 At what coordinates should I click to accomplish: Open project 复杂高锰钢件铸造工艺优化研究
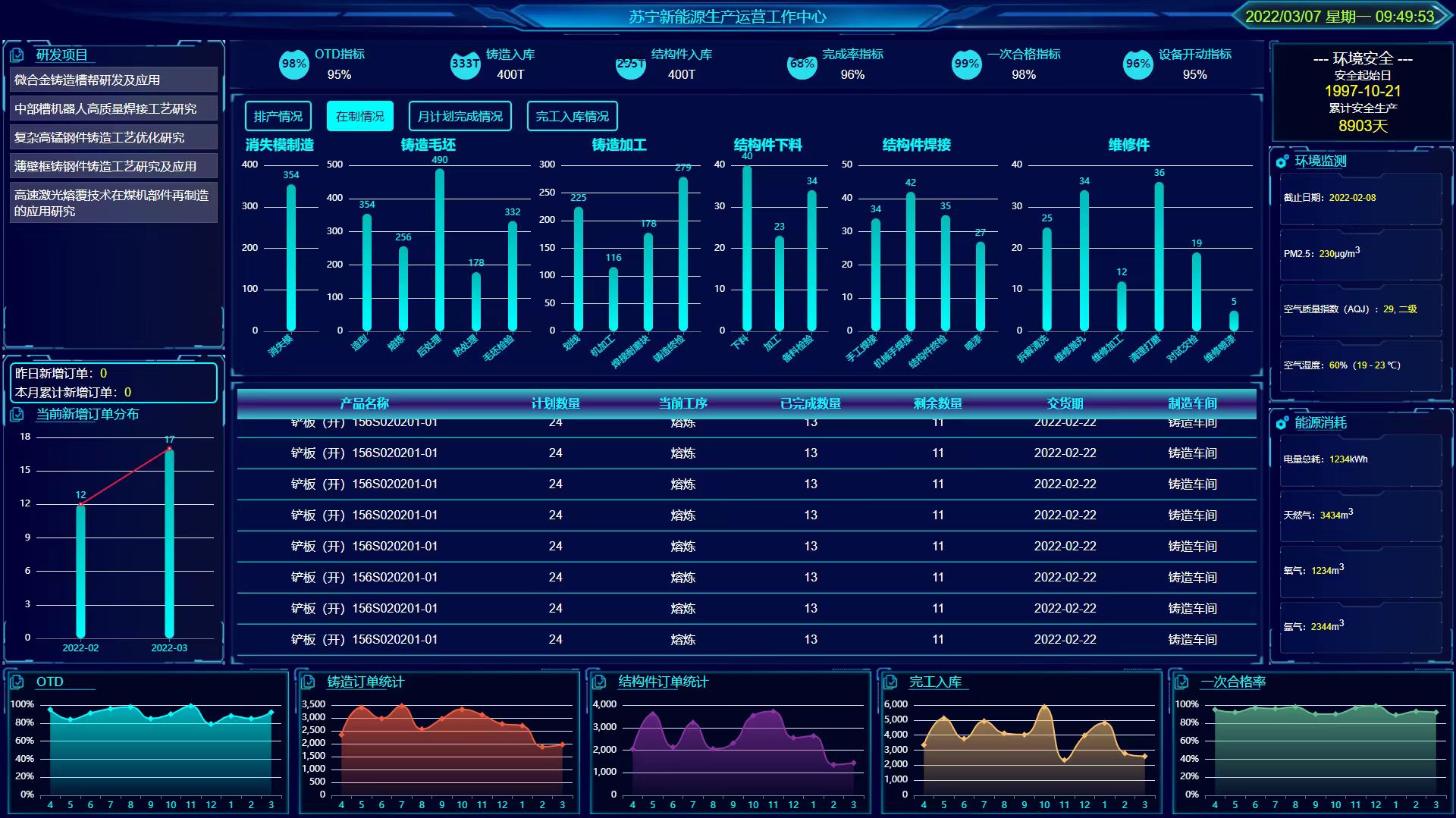point(114,137)
